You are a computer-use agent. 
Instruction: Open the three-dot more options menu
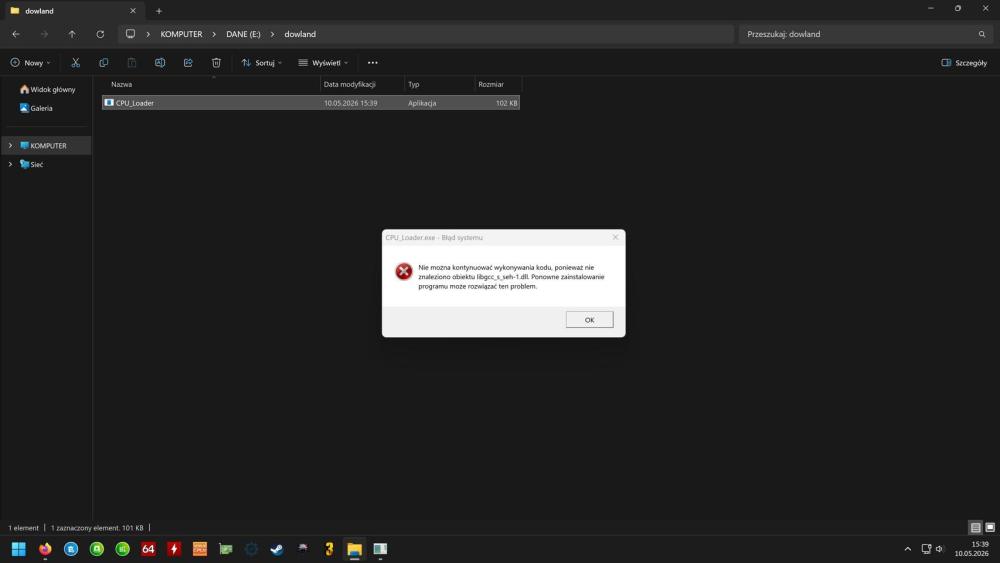[372, 62]
